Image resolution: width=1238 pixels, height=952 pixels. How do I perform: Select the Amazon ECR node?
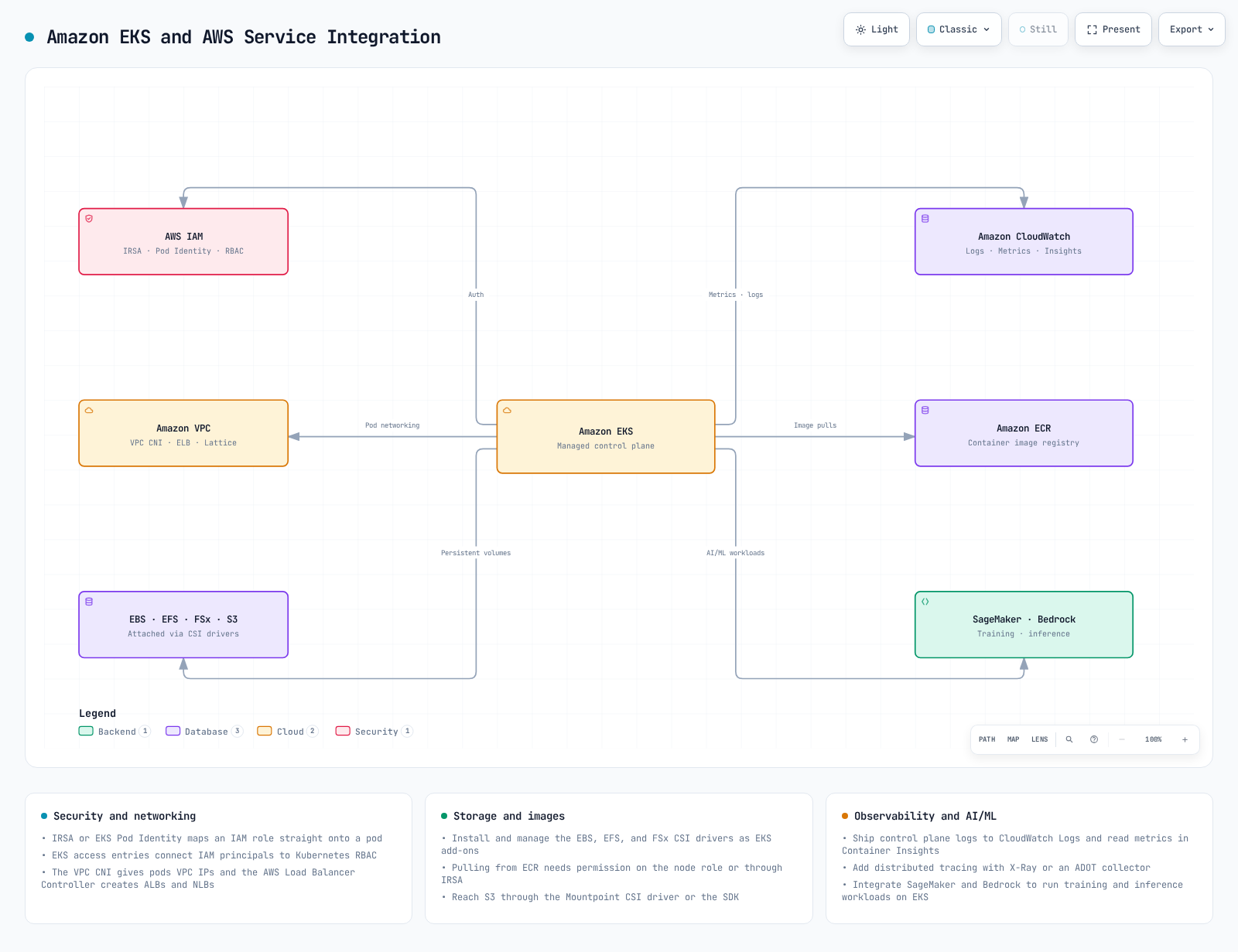[1024, 433]
